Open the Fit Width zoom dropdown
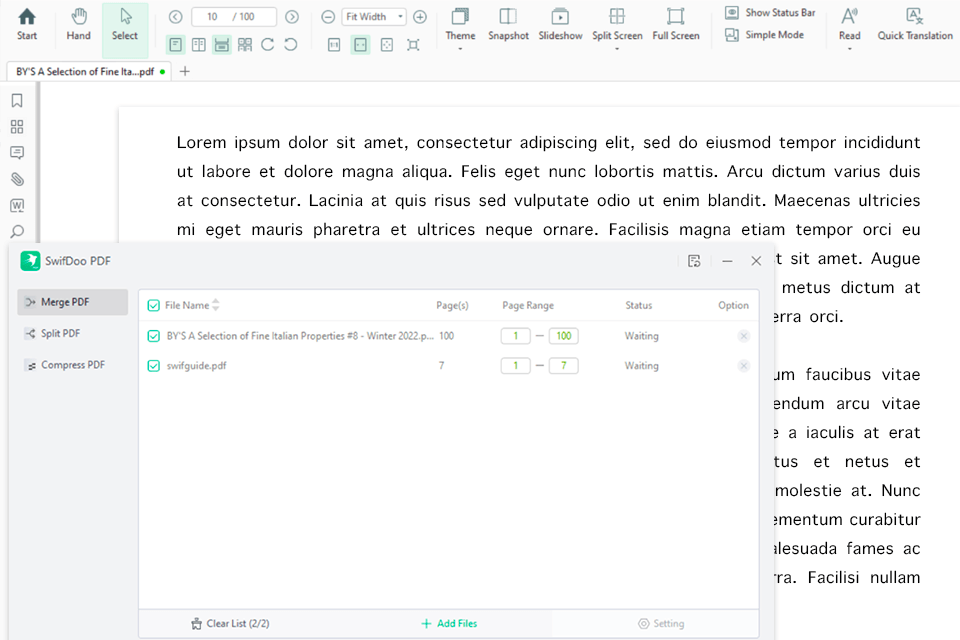 pos(400,17)
